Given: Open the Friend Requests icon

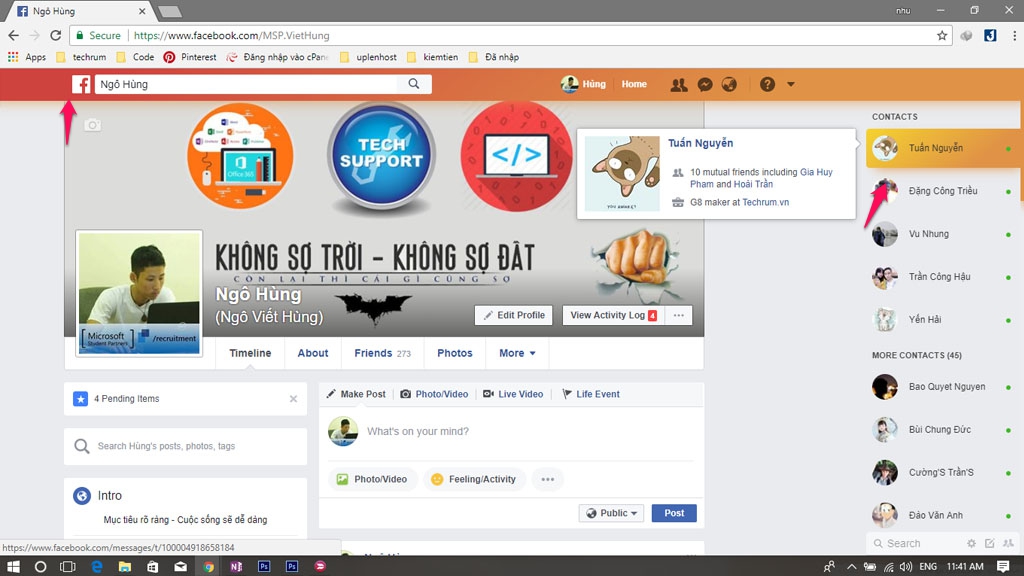Looking at the screenshot, I should pyautogui.click(x=679, y=85).
